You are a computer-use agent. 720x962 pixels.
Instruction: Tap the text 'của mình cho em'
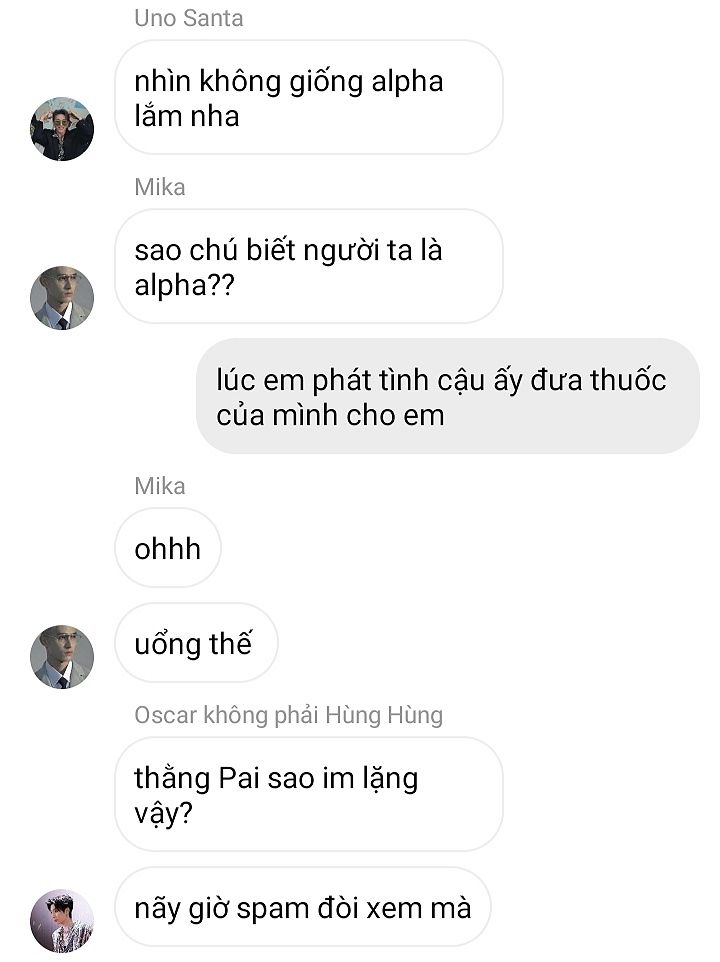pyautogui.click(x=330, y=415)
